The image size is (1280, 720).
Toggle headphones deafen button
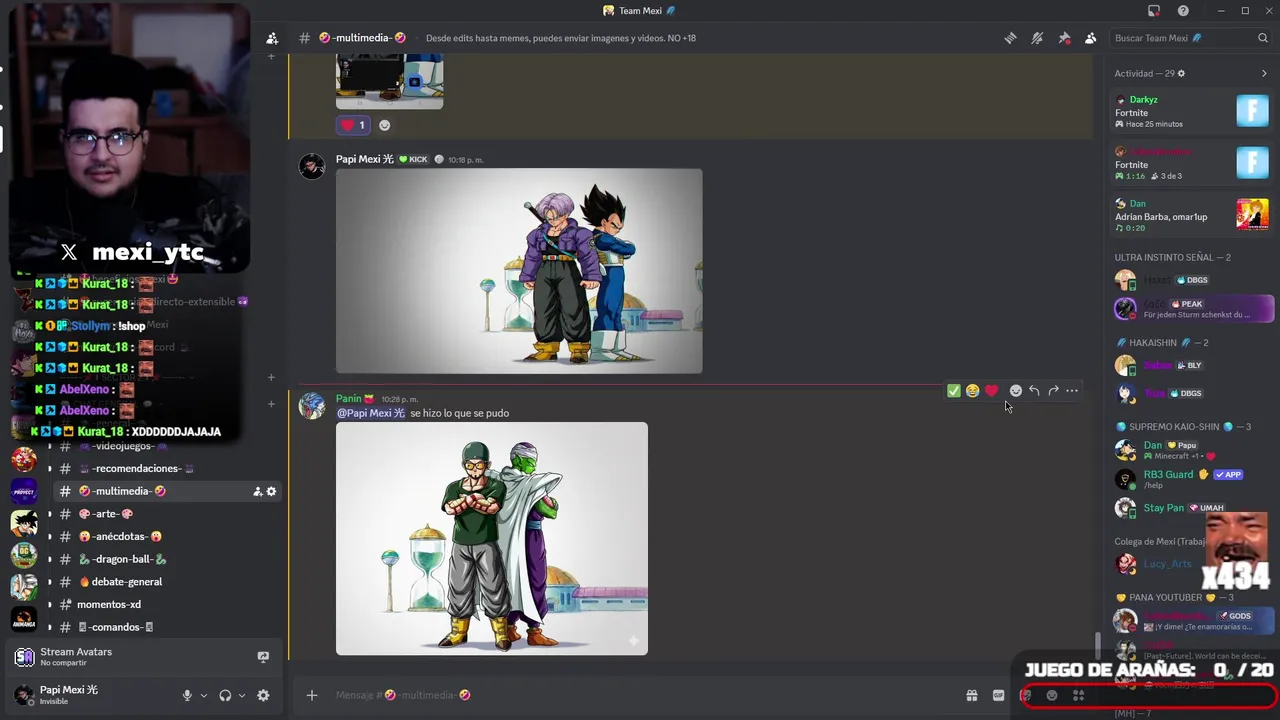225,695
